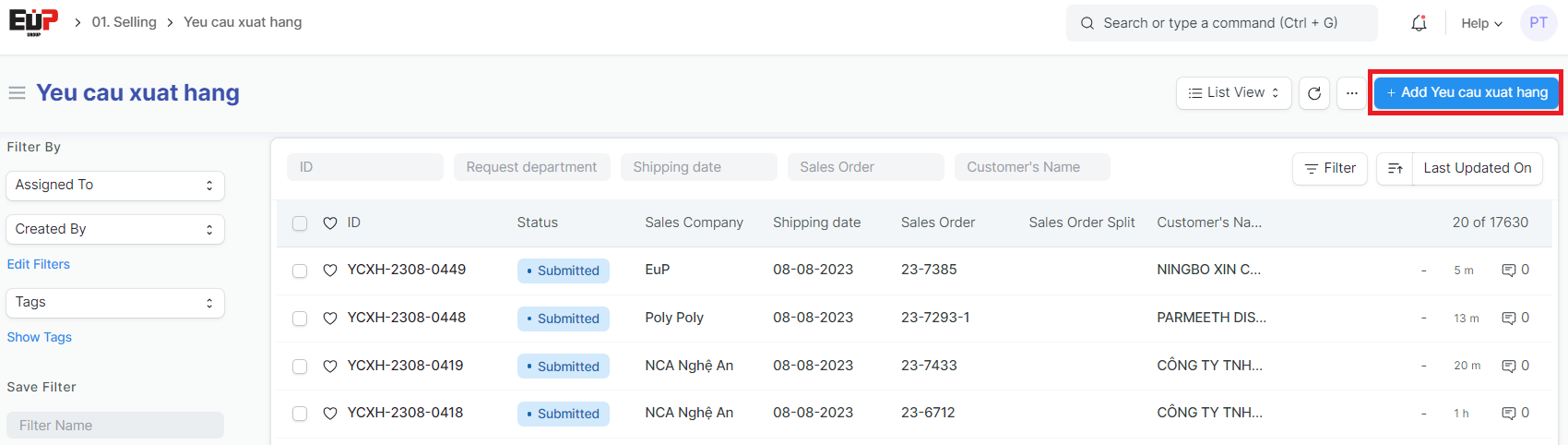Expand the Assigned To dropdown
The height and width of the screenshot is (445, 1568).
(115, 186)
